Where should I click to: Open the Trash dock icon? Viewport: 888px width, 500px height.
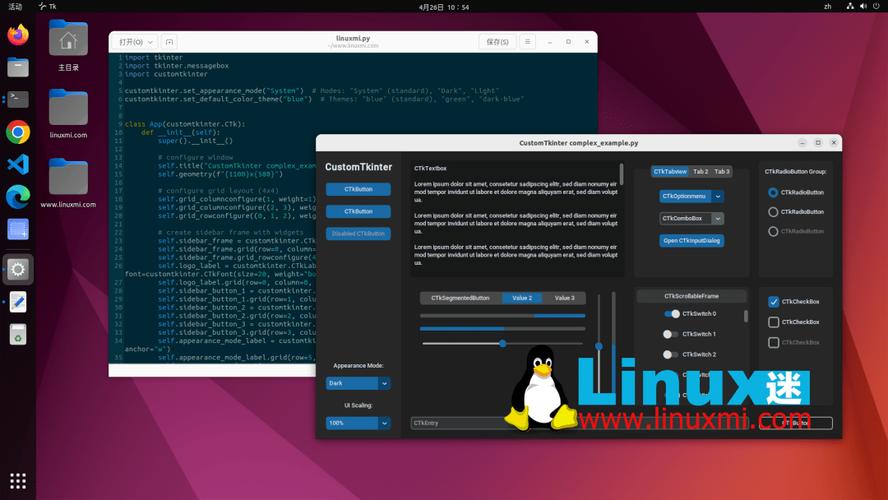click(18, 334)
